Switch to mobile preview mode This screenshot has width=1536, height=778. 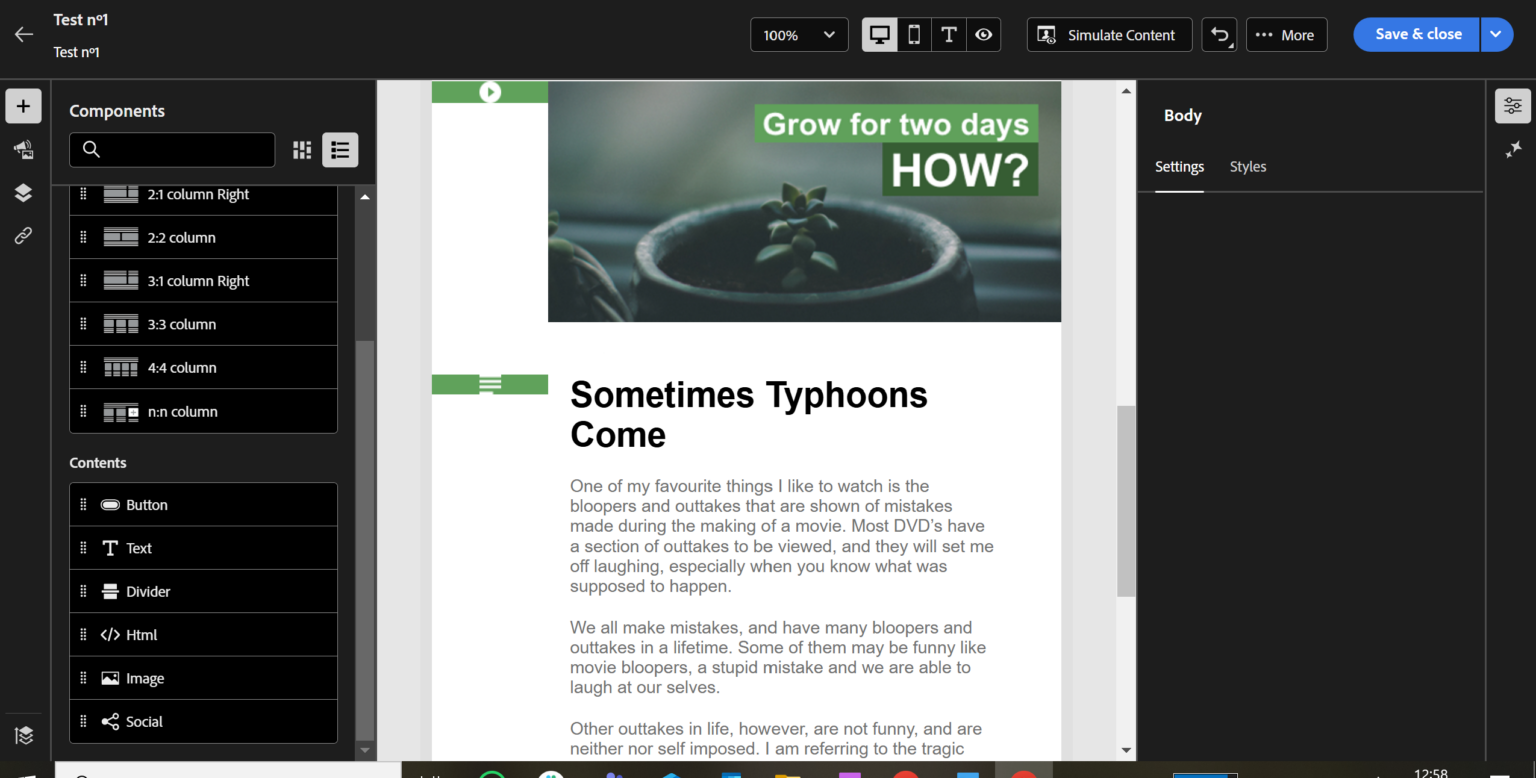click(x=914, y=35)
